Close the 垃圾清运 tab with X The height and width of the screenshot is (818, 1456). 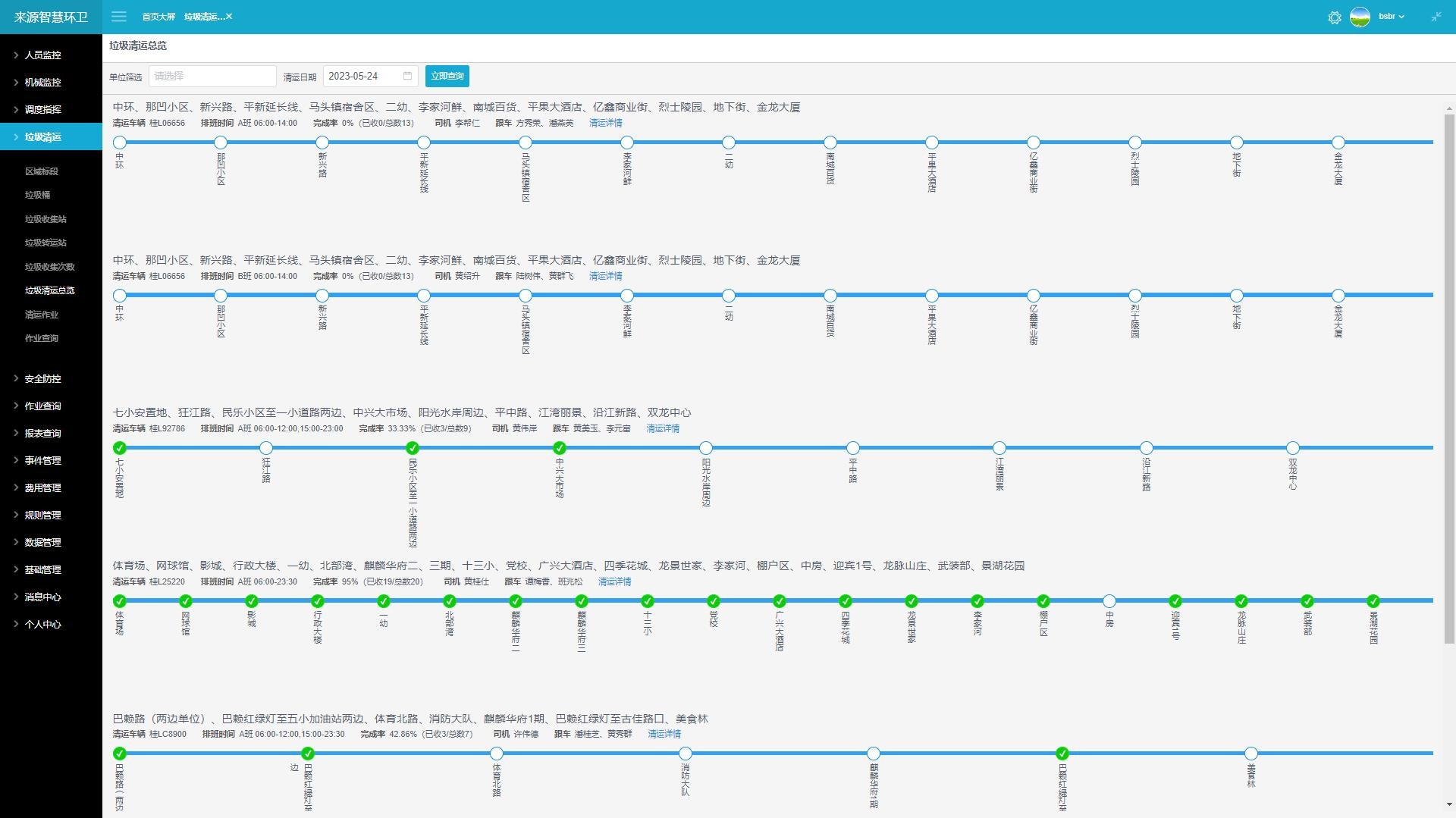pos(229,16)
